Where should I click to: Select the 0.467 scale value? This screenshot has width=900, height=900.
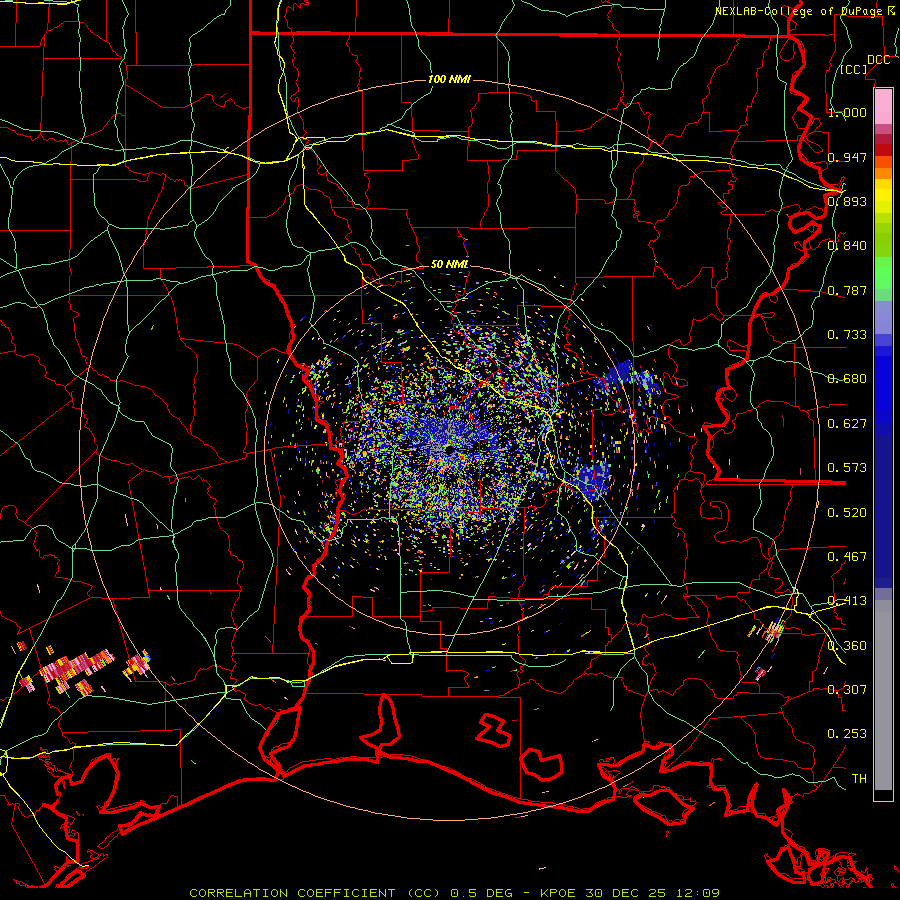847,557
